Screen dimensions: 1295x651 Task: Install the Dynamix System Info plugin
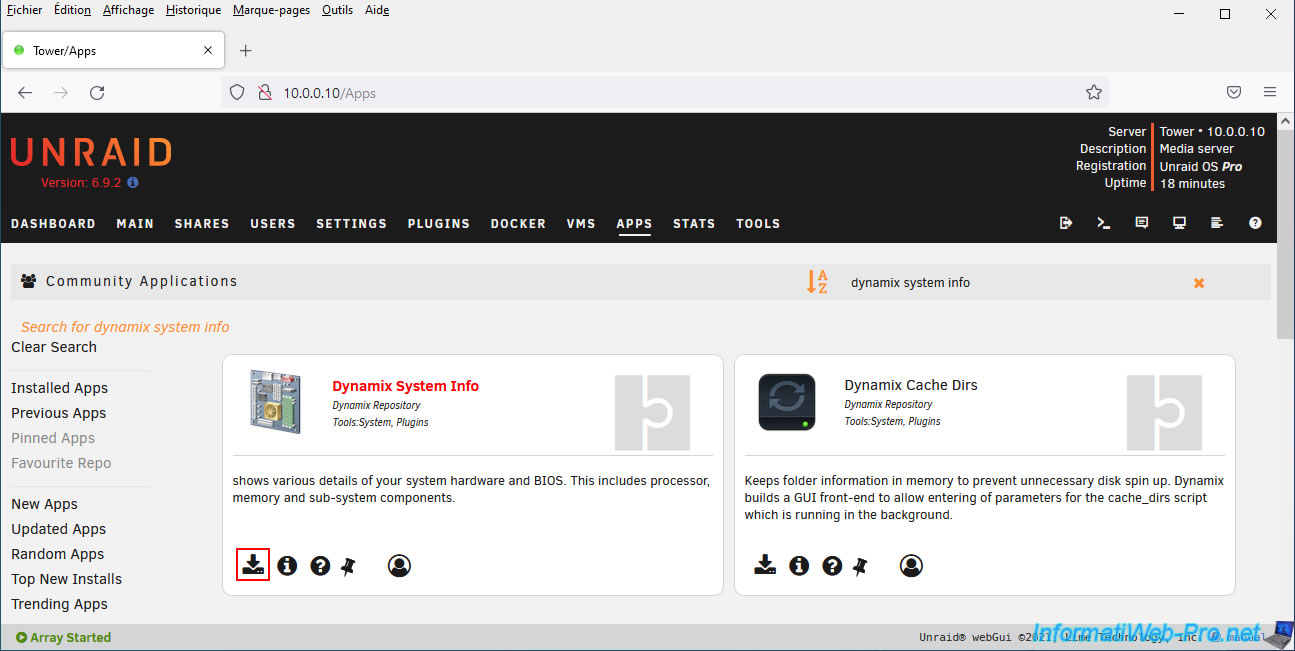coord(253,565)
